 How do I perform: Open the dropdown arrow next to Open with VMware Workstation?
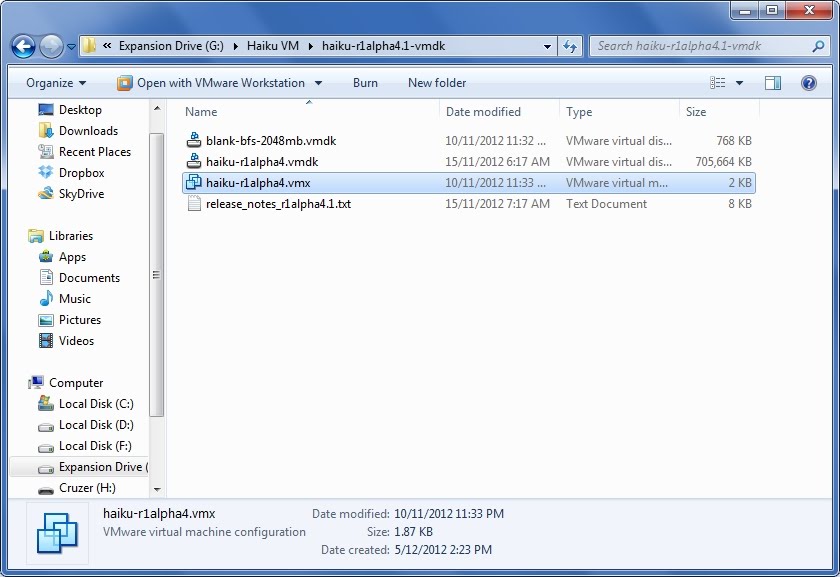coord(319,83)
